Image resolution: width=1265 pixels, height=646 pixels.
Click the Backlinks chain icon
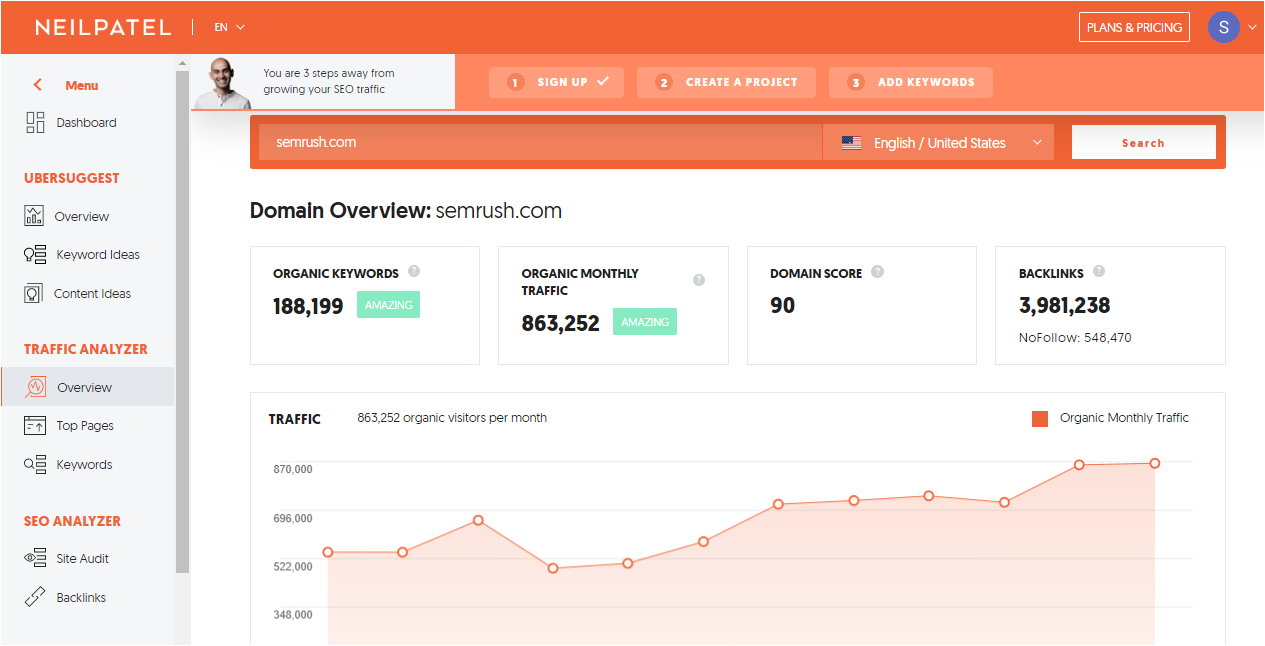[35, 598]
